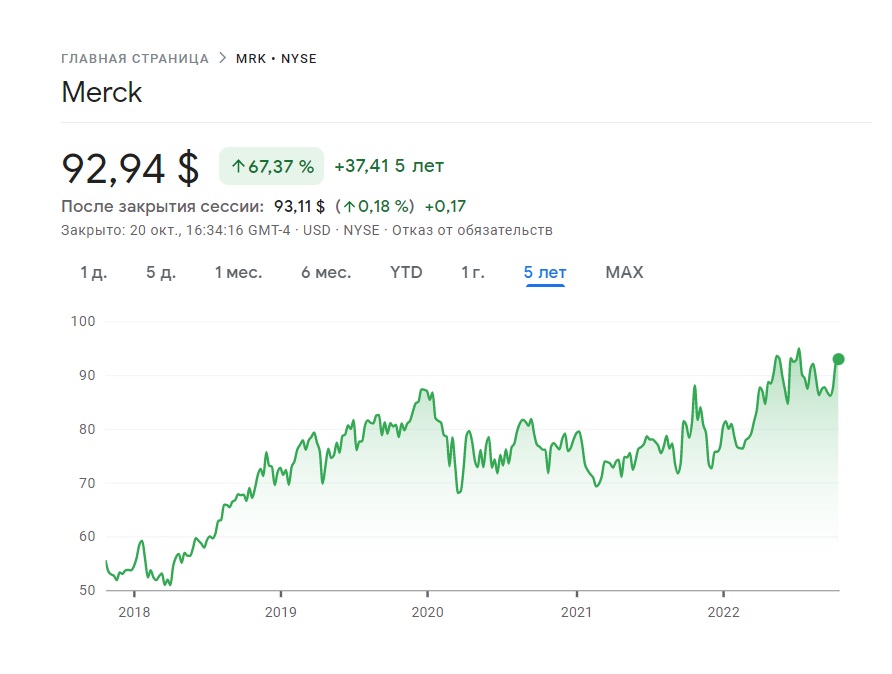Click the 70 y-axis label

[x=87, y=483]
